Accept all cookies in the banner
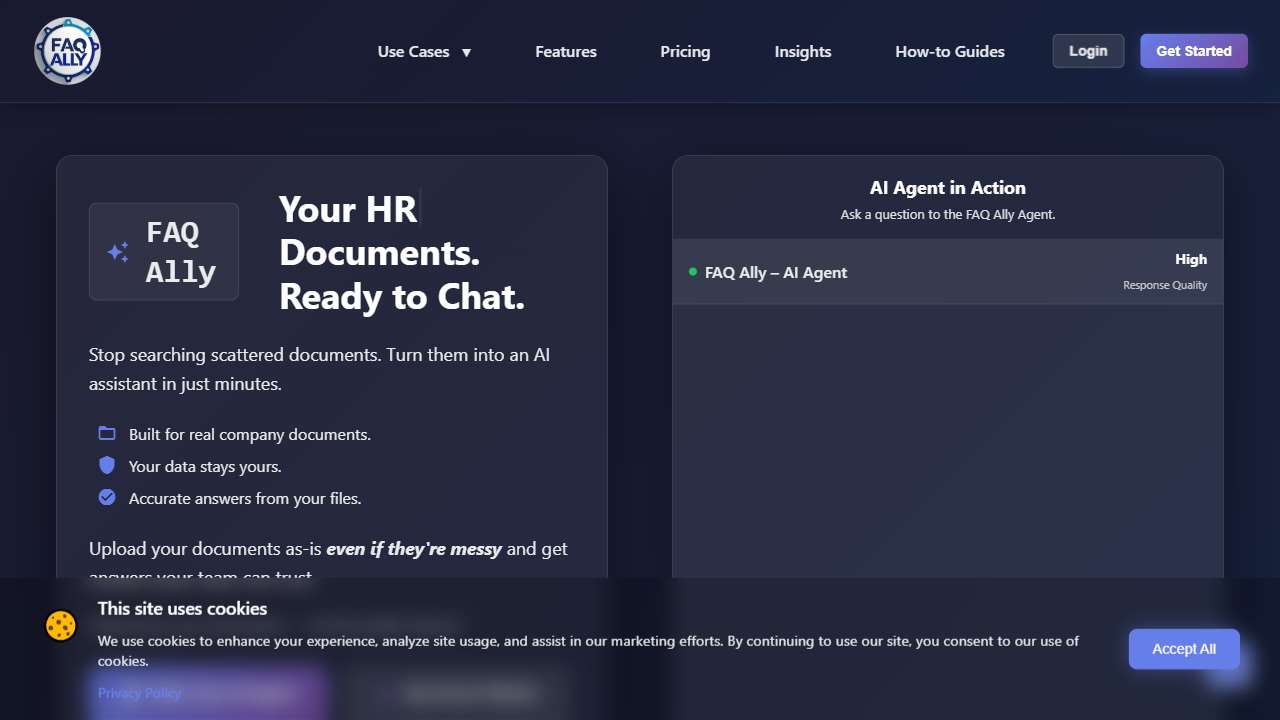This screenshot has height=720, width=1280. point(1183,649)
